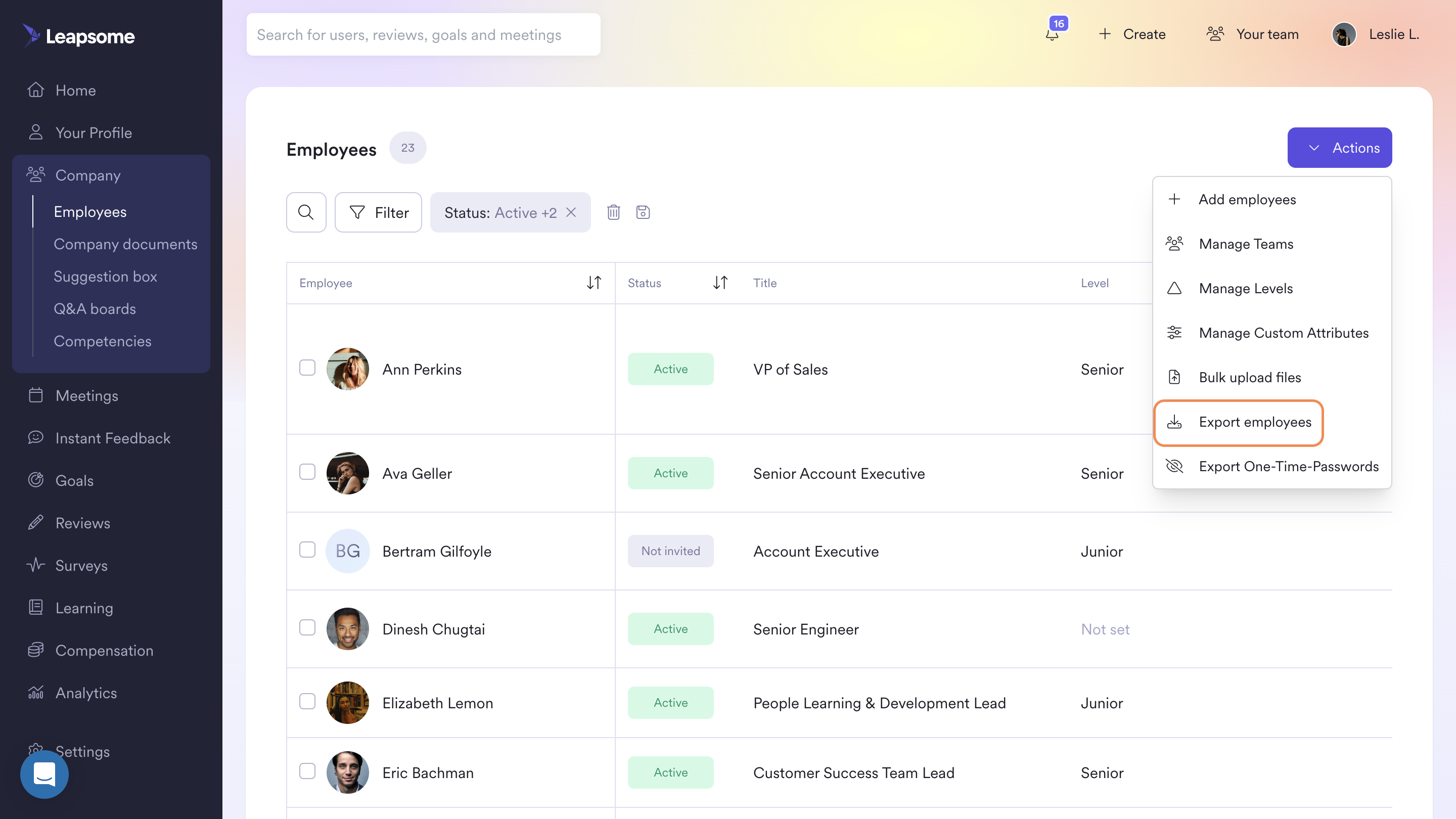
Task: Choose Manage Teams from Actions menu
Action: pos(1272,244)
